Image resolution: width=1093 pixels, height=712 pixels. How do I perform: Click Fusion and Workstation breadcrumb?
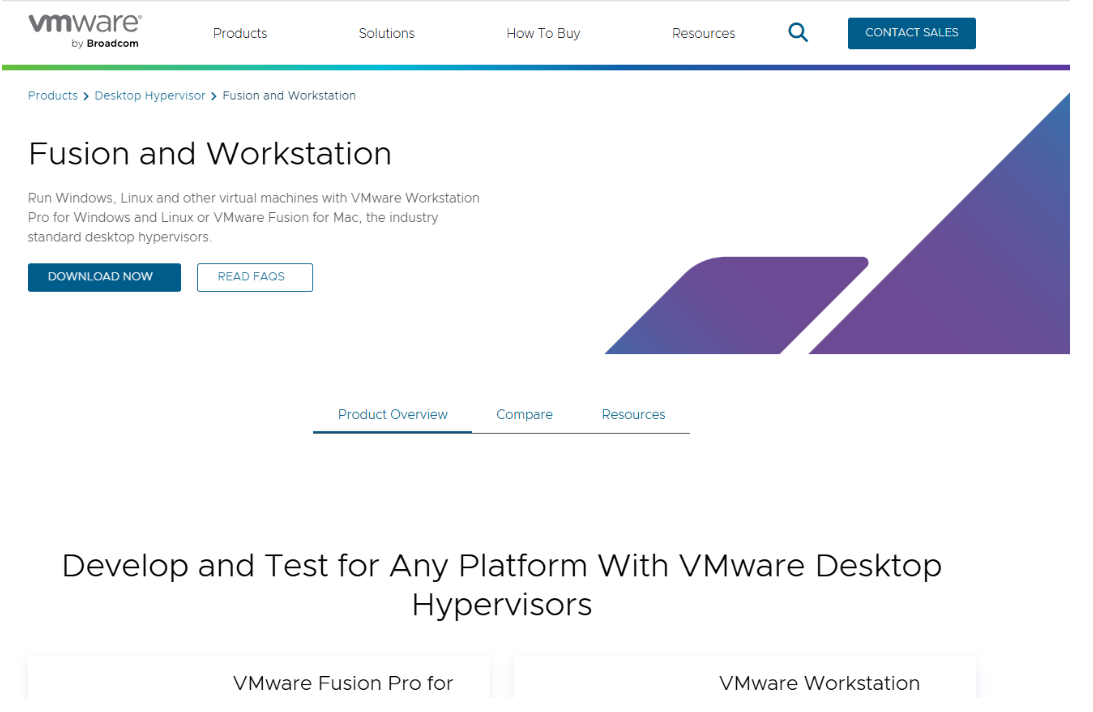(x=289, y=96)
